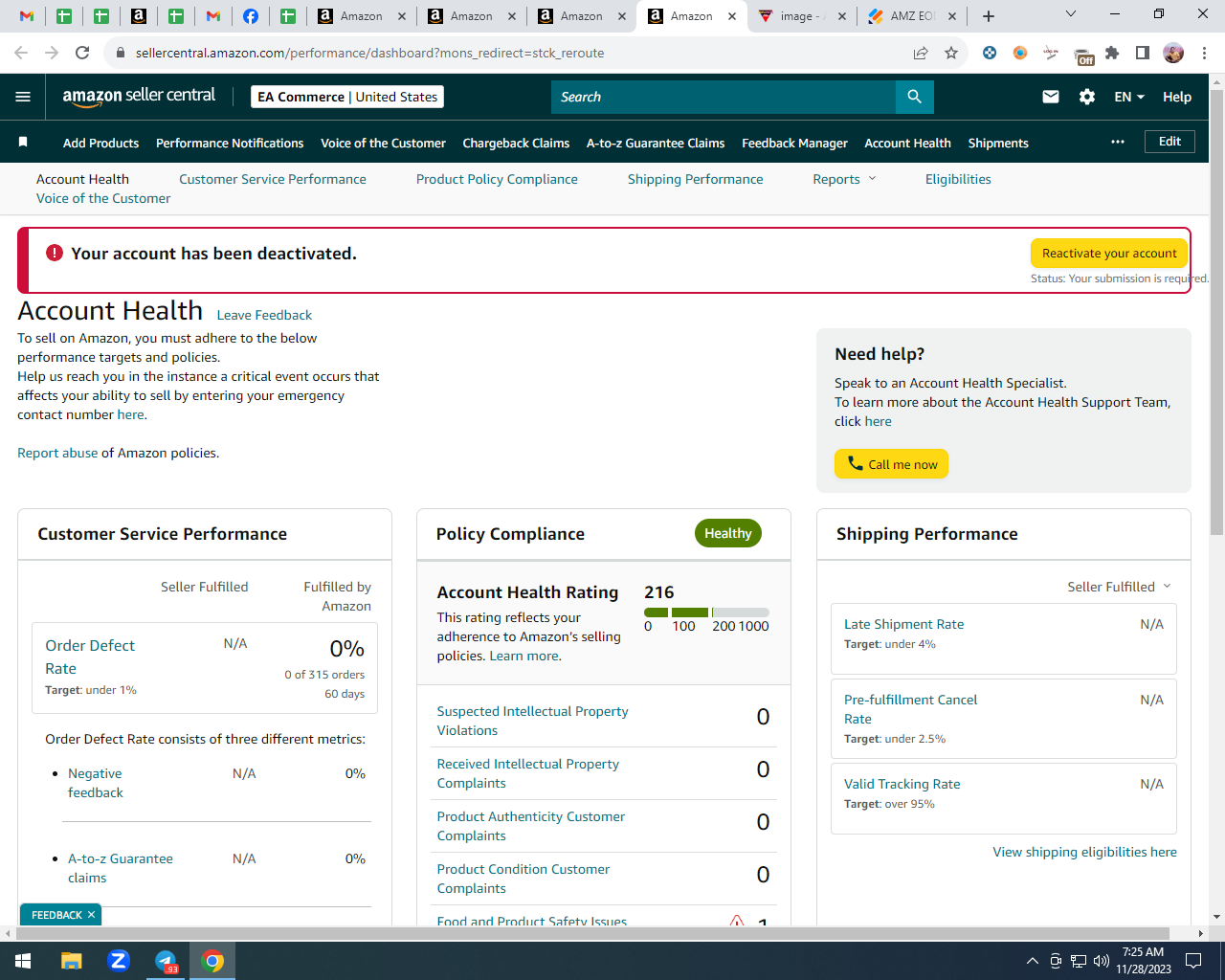Open Feedback Manager in favorites bar

[x=794, y=143]
